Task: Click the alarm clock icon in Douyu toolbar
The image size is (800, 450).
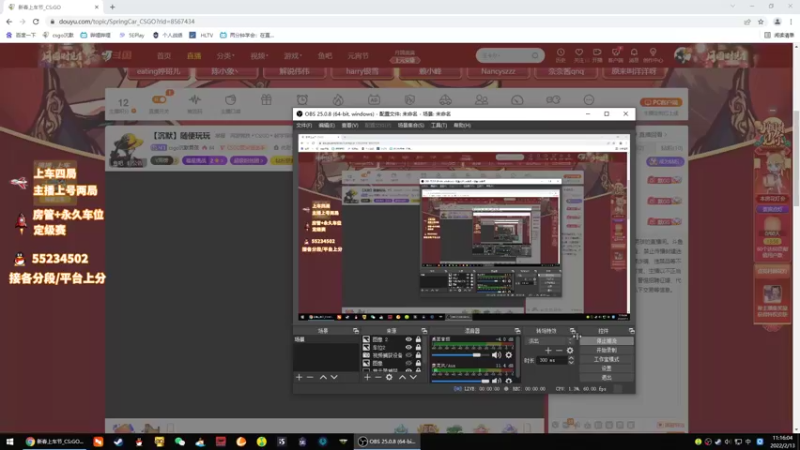Action: coord(302,100)
